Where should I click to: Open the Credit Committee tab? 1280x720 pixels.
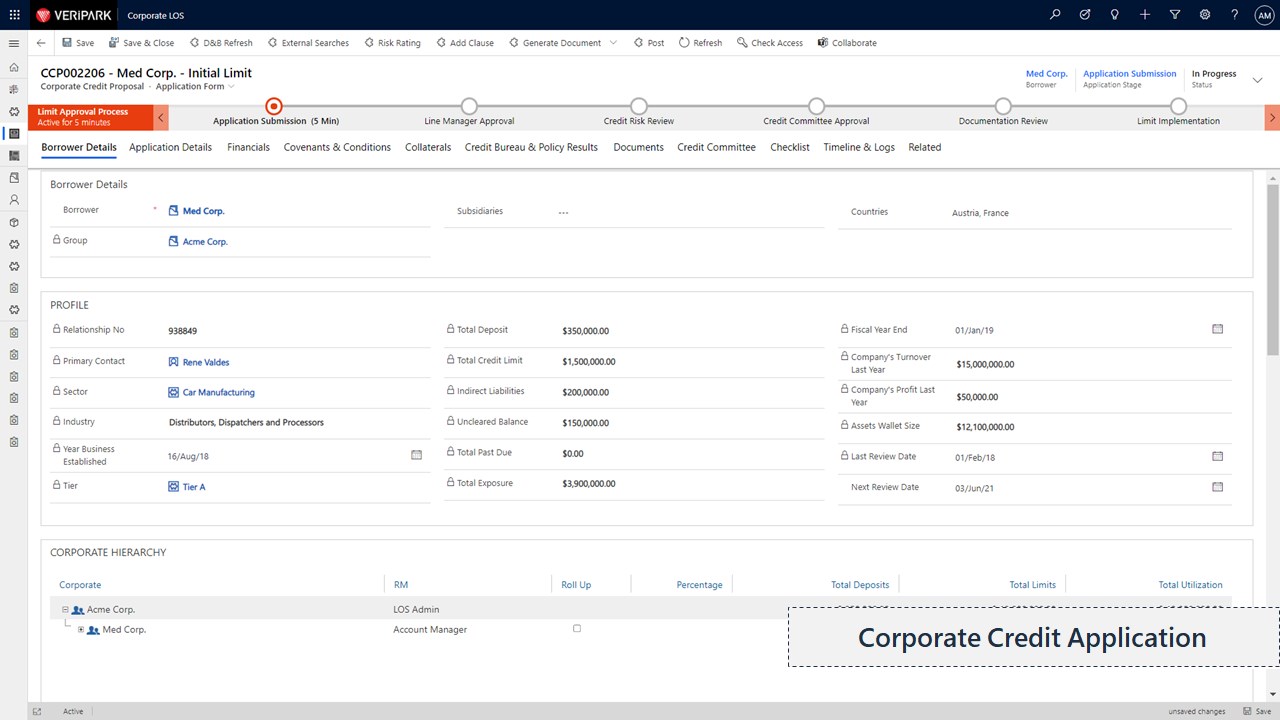(x=716, y=147)
